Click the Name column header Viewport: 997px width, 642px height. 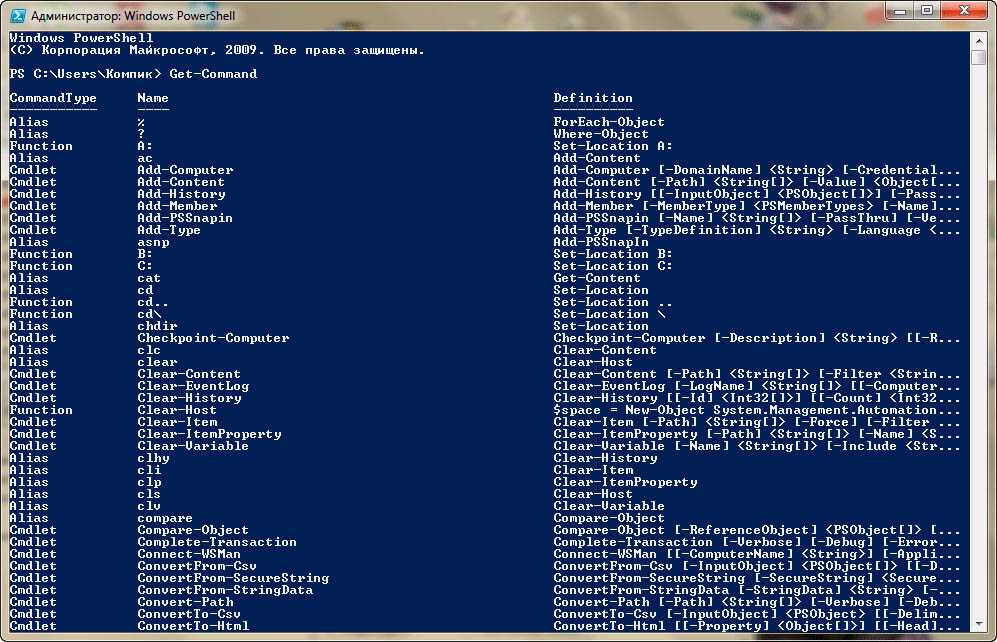pyautogui.click(x=153, y=98)
